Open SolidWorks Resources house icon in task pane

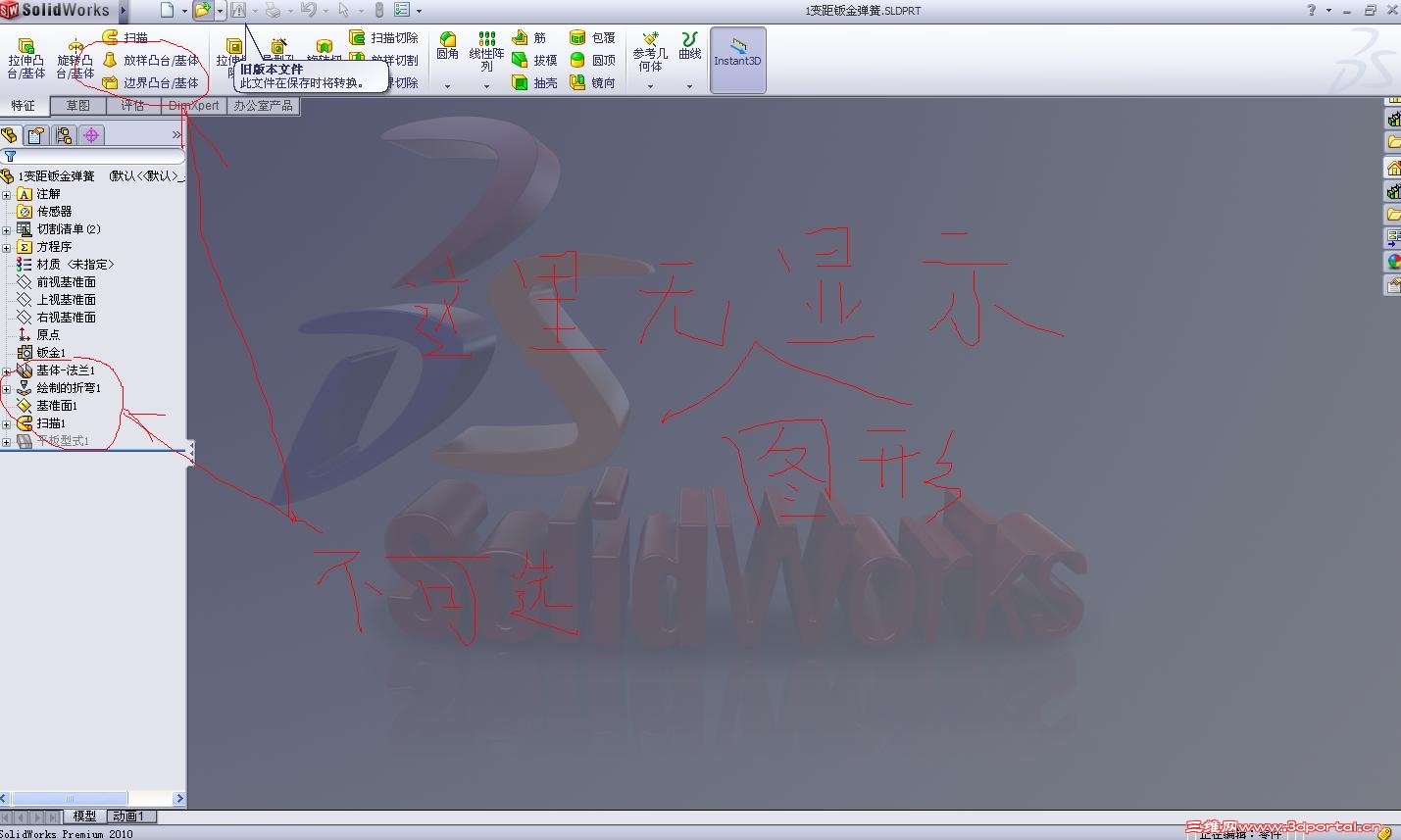coord(1393,167)
